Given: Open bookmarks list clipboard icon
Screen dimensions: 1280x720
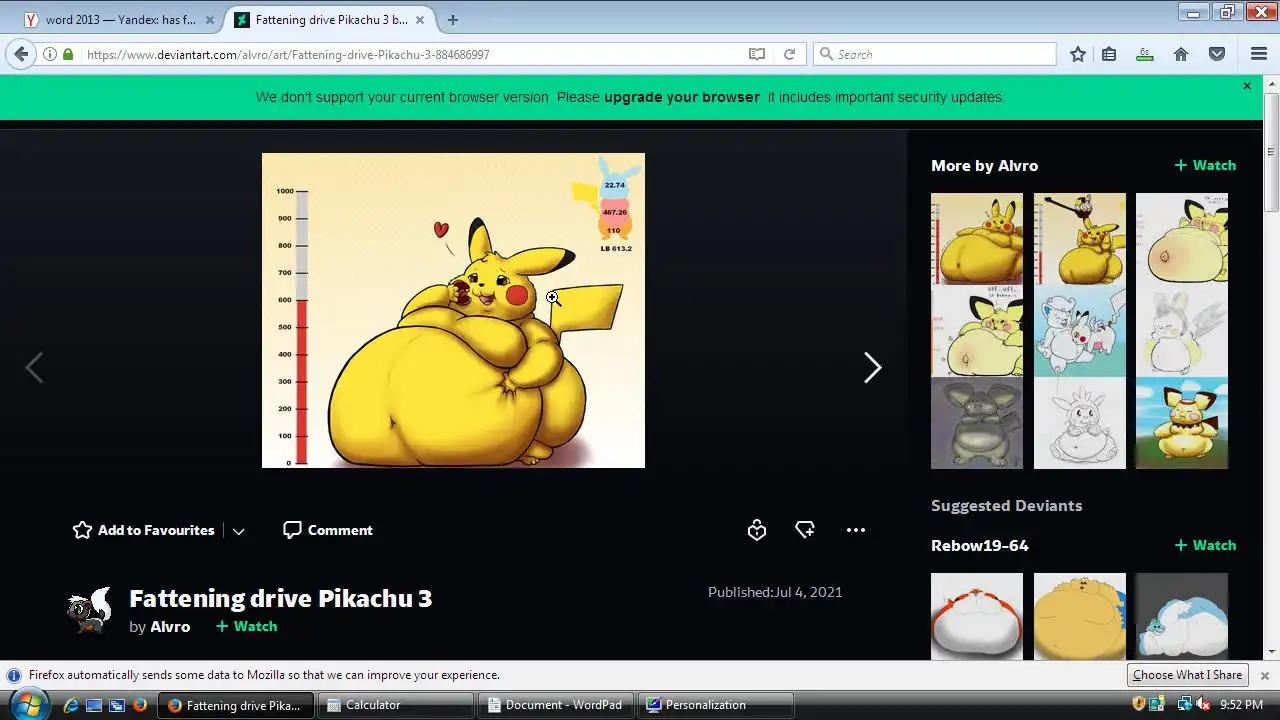Looking at the screenshot, I should [1109, 55].
